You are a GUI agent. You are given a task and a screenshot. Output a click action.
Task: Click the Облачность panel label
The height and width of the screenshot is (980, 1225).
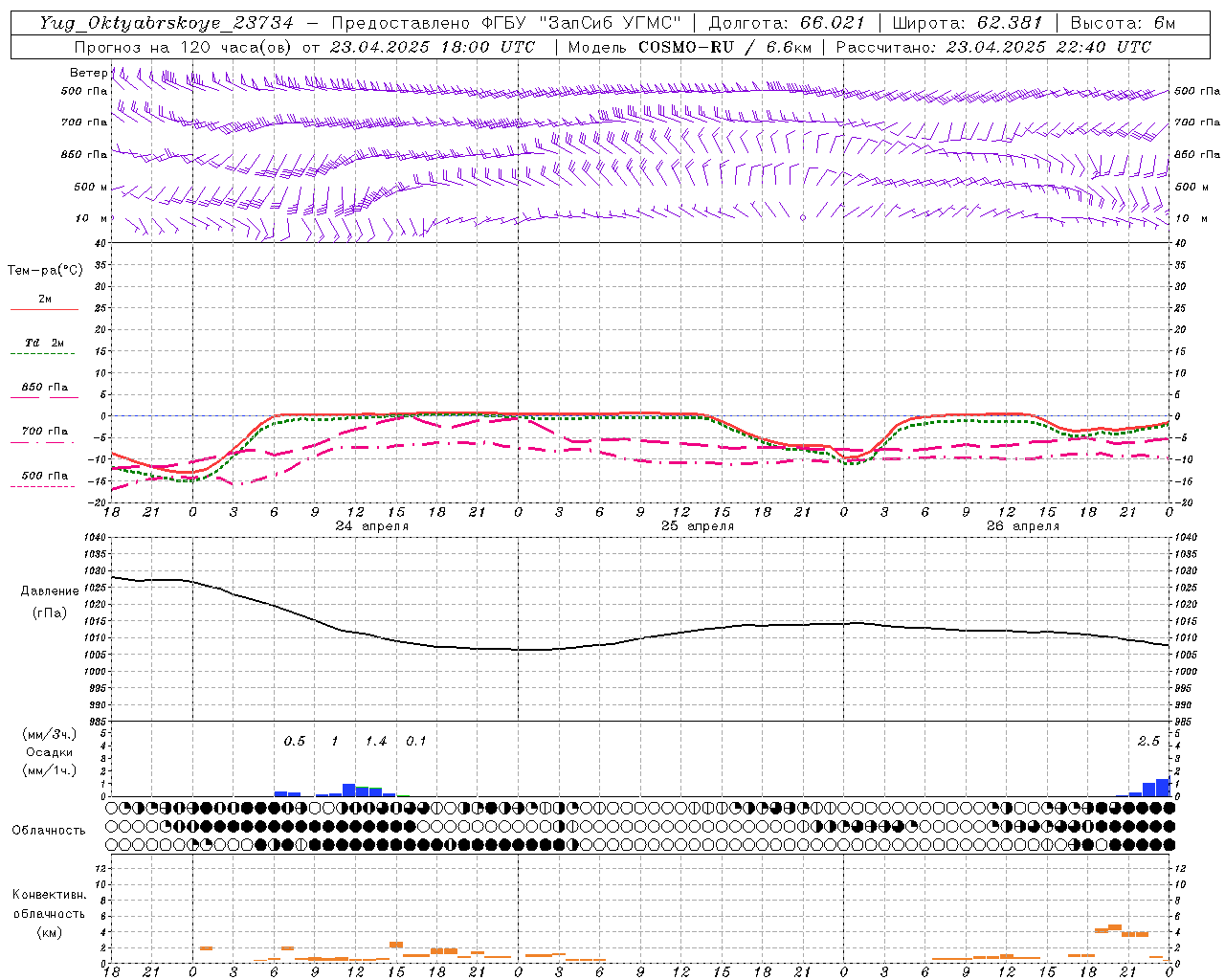click(x=49, y=831)
